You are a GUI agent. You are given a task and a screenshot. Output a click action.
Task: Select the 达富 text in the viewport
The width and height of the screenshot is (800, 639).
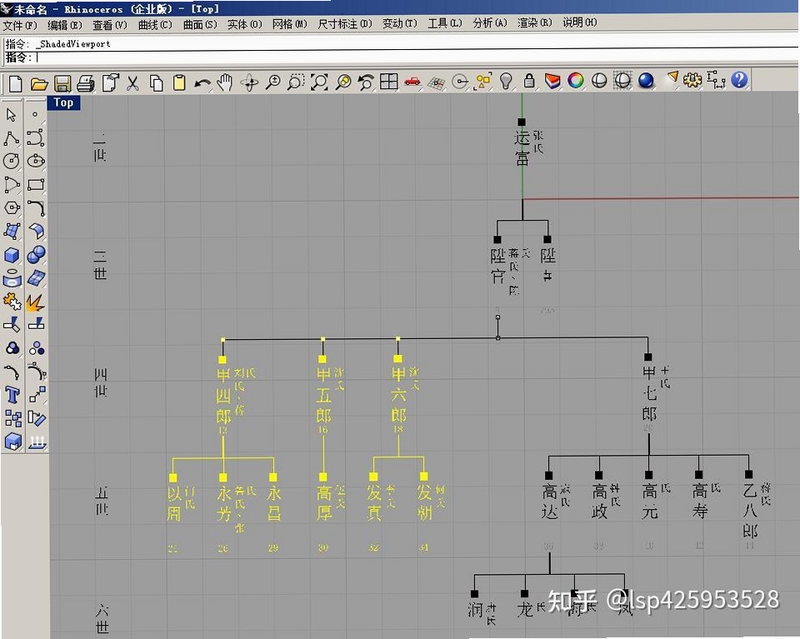[x=521, y=148]
